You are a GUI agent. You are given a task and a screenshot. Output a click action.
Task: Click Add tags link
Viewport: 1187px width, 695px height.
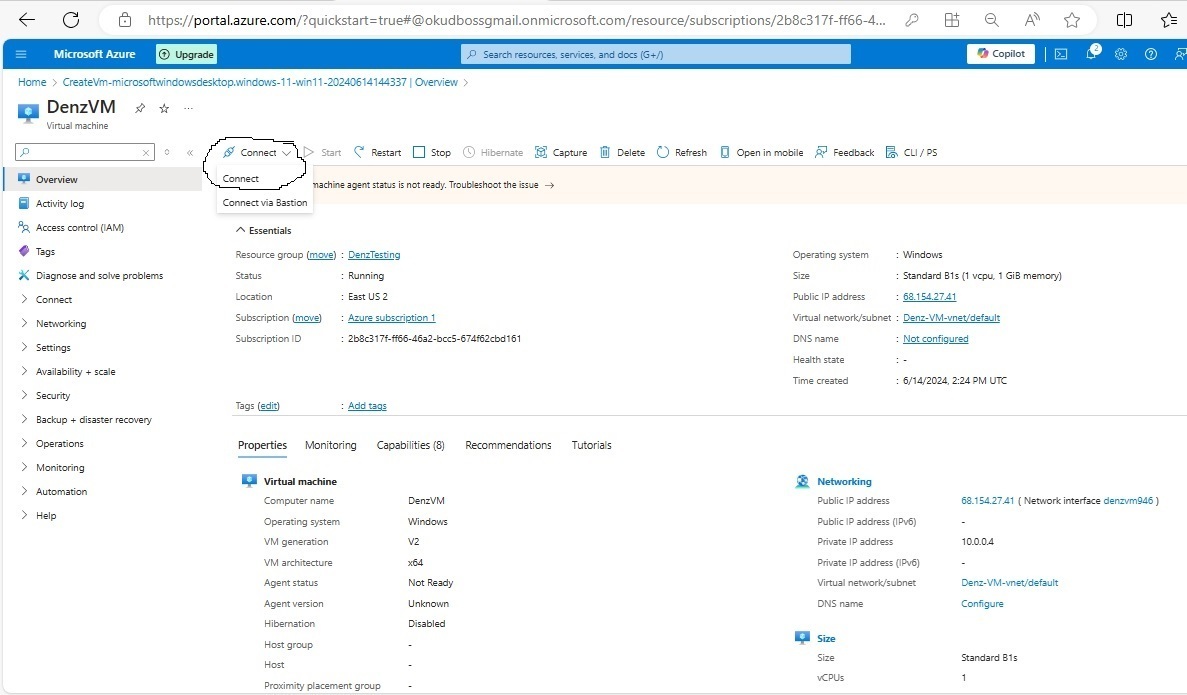pyautogui.click(x=367, y=406)
